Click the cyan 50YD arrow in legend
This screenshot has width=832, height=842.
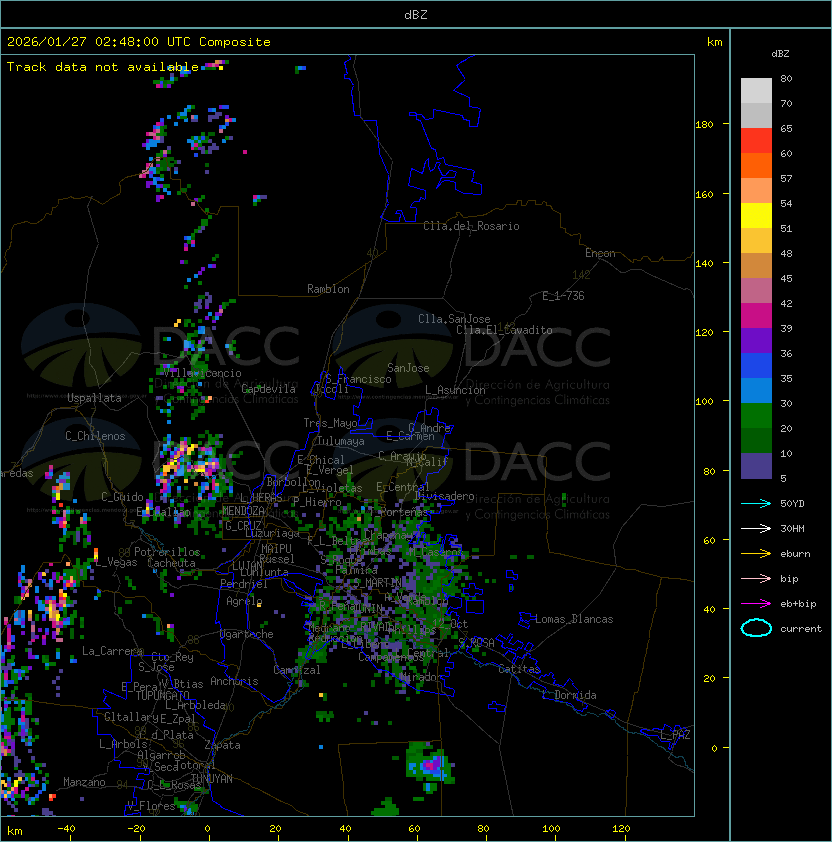(756, 503)
